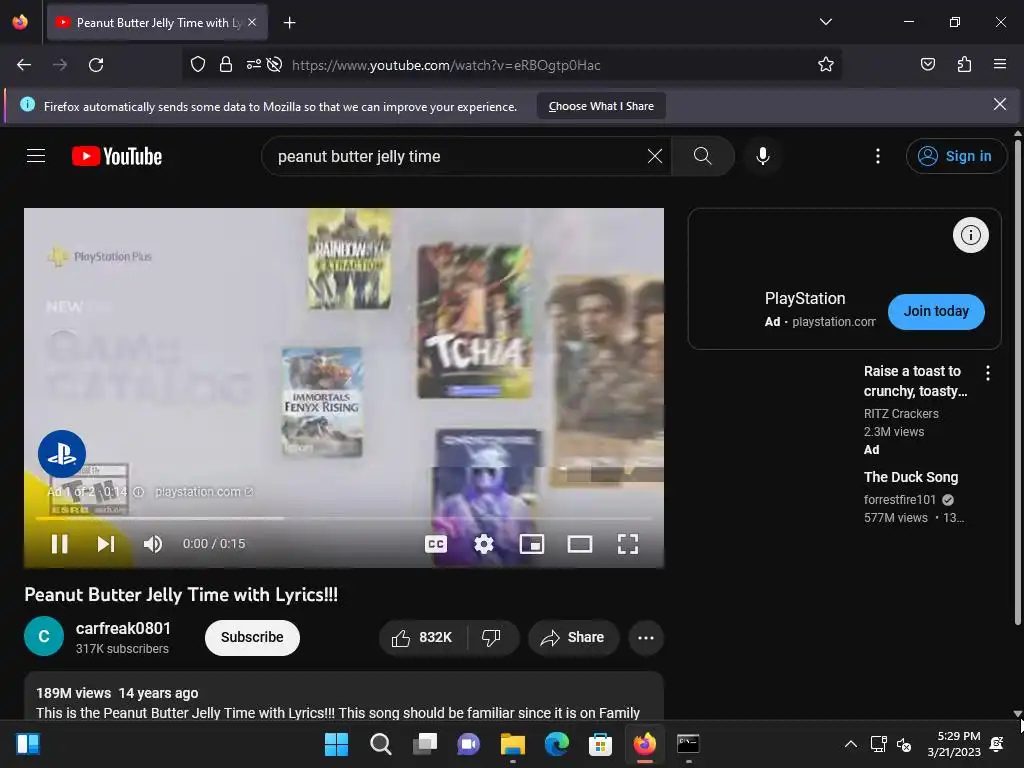Mute the video volume speaker icon
The width and height of the screenshot is (1024, 768).
pyautogui.click(x=153, y=544)
